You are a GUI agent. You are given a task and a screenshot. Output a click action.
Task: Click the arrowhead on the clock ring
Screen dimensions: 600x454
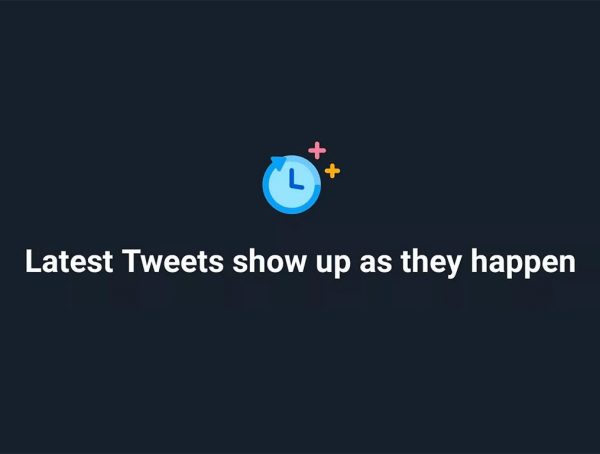coord(277,161)
